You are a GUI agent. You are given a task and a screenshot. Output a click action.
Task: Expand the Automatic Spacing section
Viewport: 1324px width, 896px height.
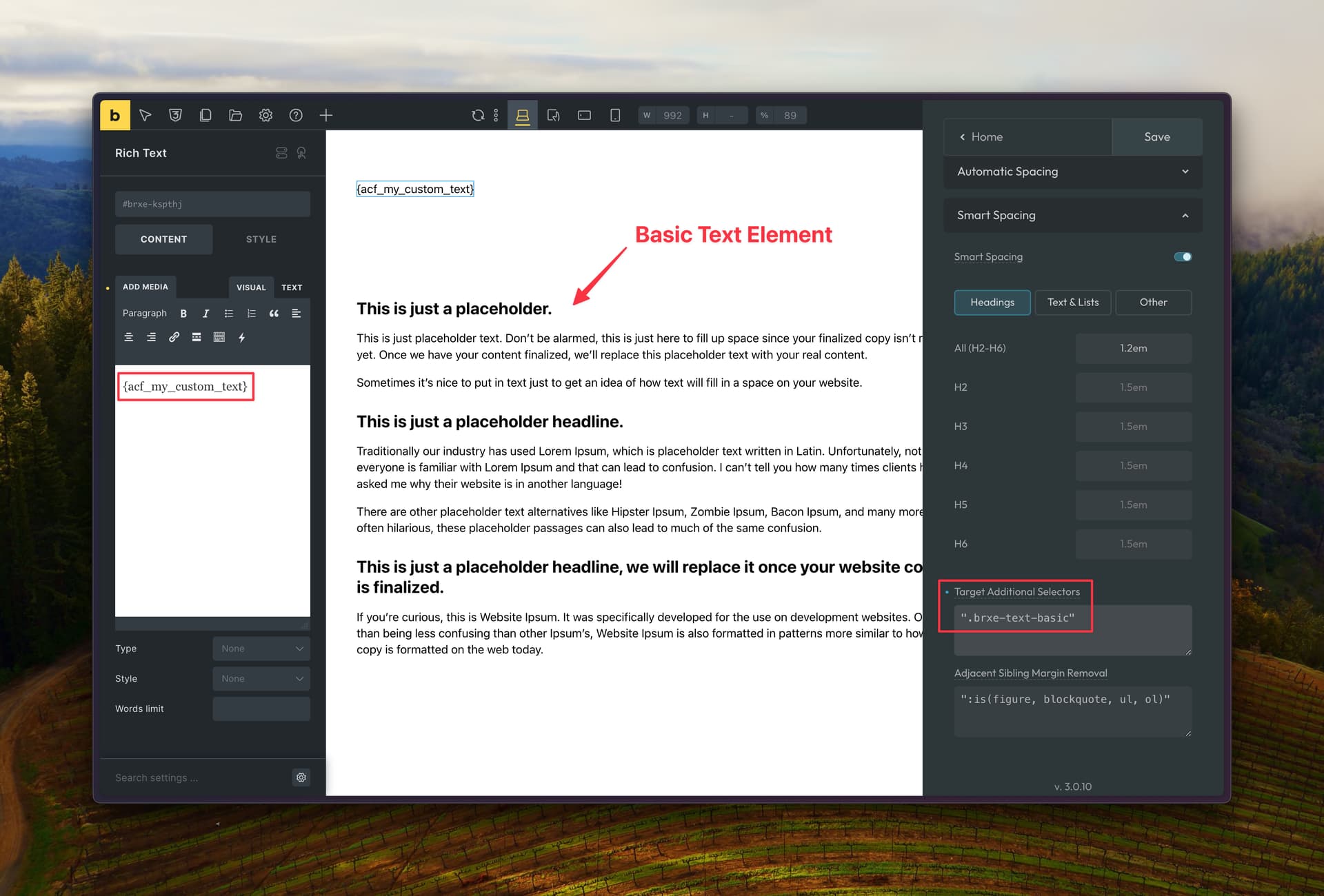[x=1072, y=172]
